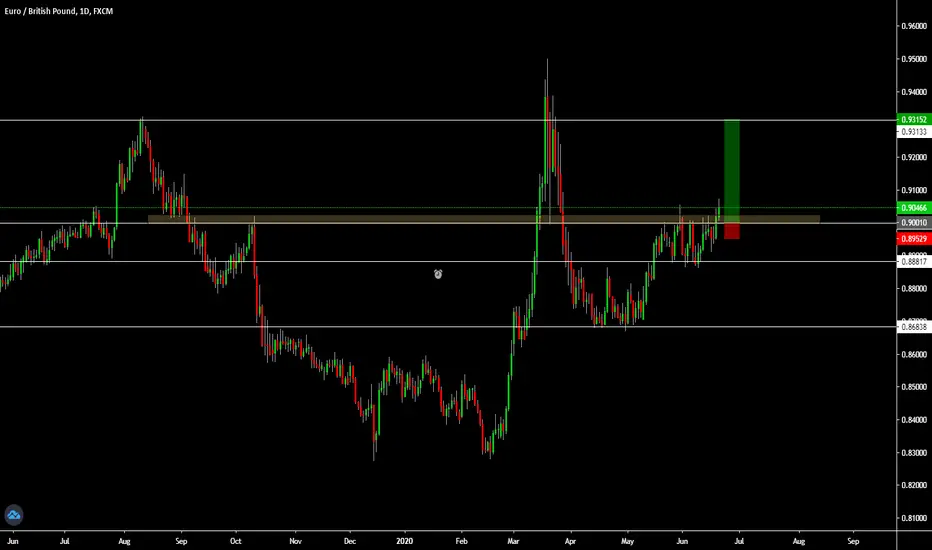Open the cloud logo button at chart corner
The image size is (932, 550).
pyautogui.click(x=14, y=515)
